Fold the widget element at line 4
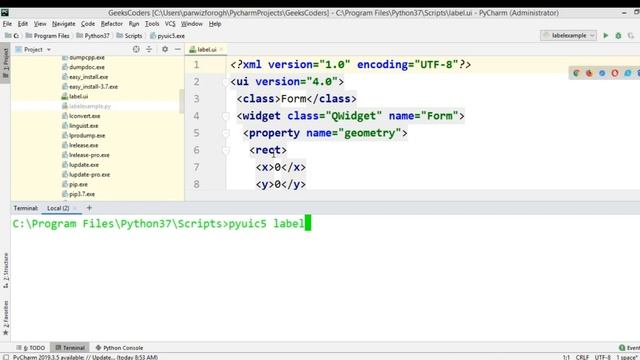Image resolution: width=640 pixels, height=360 pixels. pyautogui.click(x=225, y=116)
